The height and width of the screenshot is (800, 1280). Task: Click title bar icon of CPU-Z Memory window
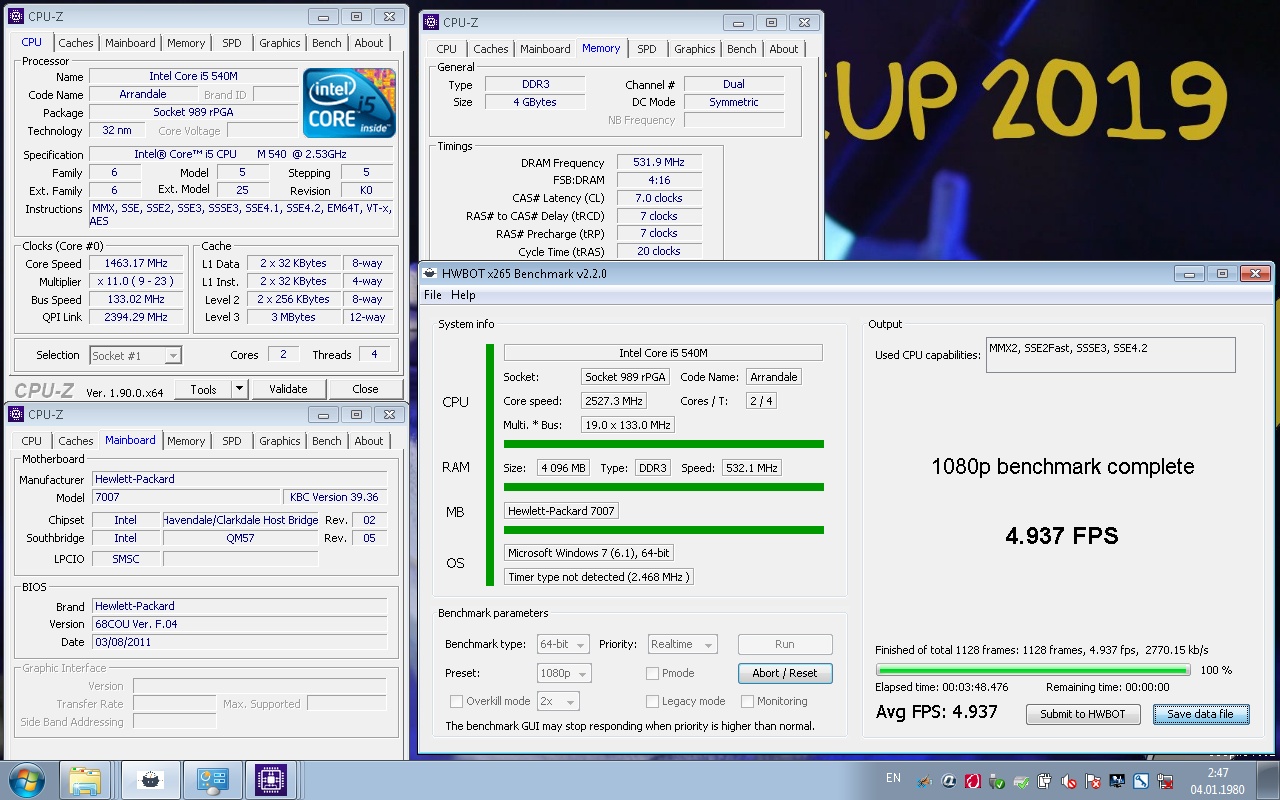pyautogui.click(x=431, y=22)
